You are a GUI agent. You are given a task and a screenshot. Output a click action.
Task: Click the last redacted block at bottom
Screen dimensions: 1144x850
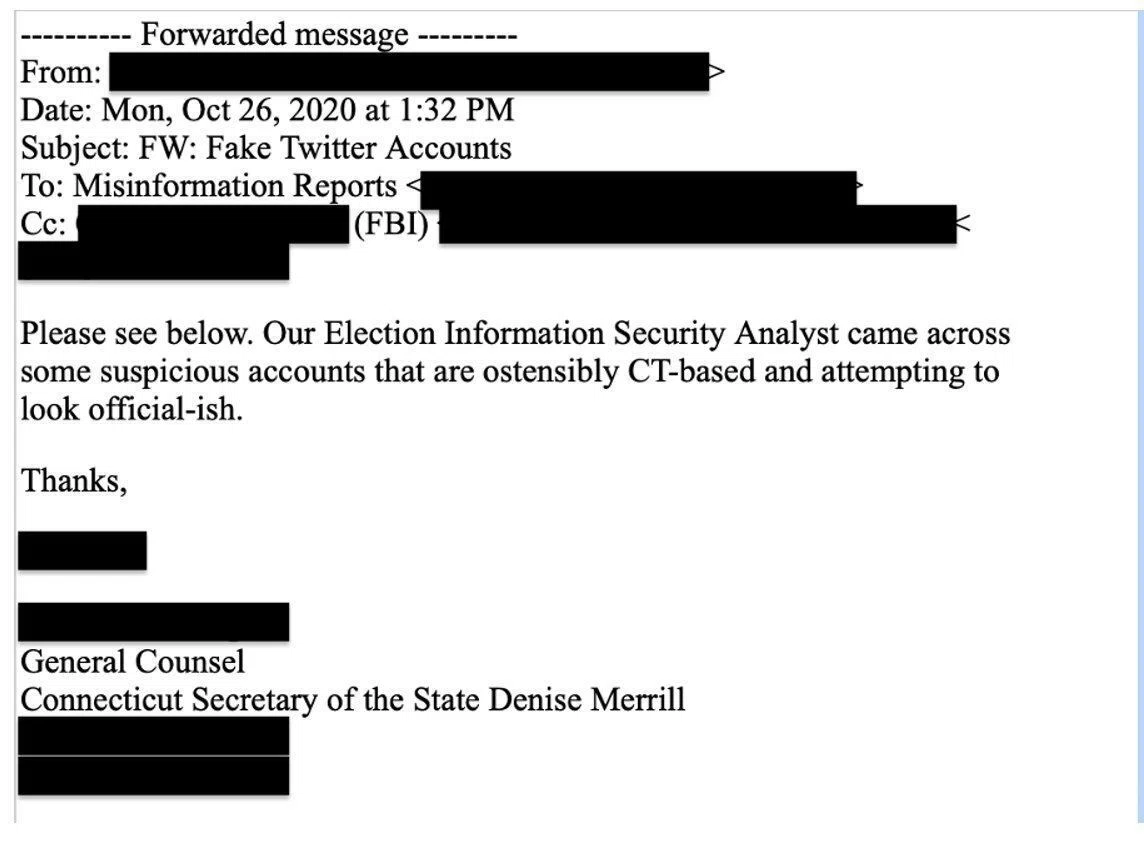153,776
